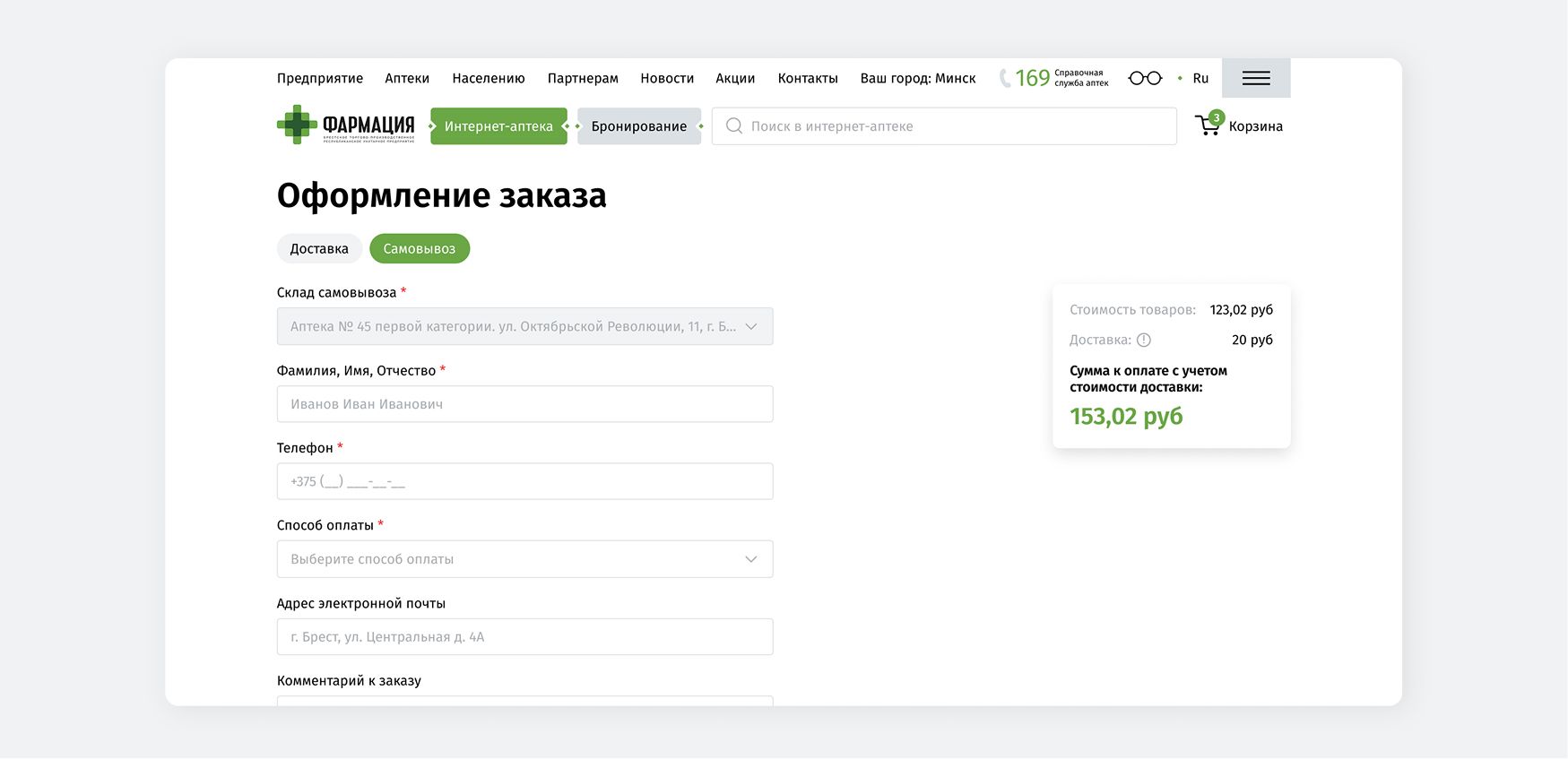
Task: Click the glasses accessibility icon
Action: (x=1145, y=78)
